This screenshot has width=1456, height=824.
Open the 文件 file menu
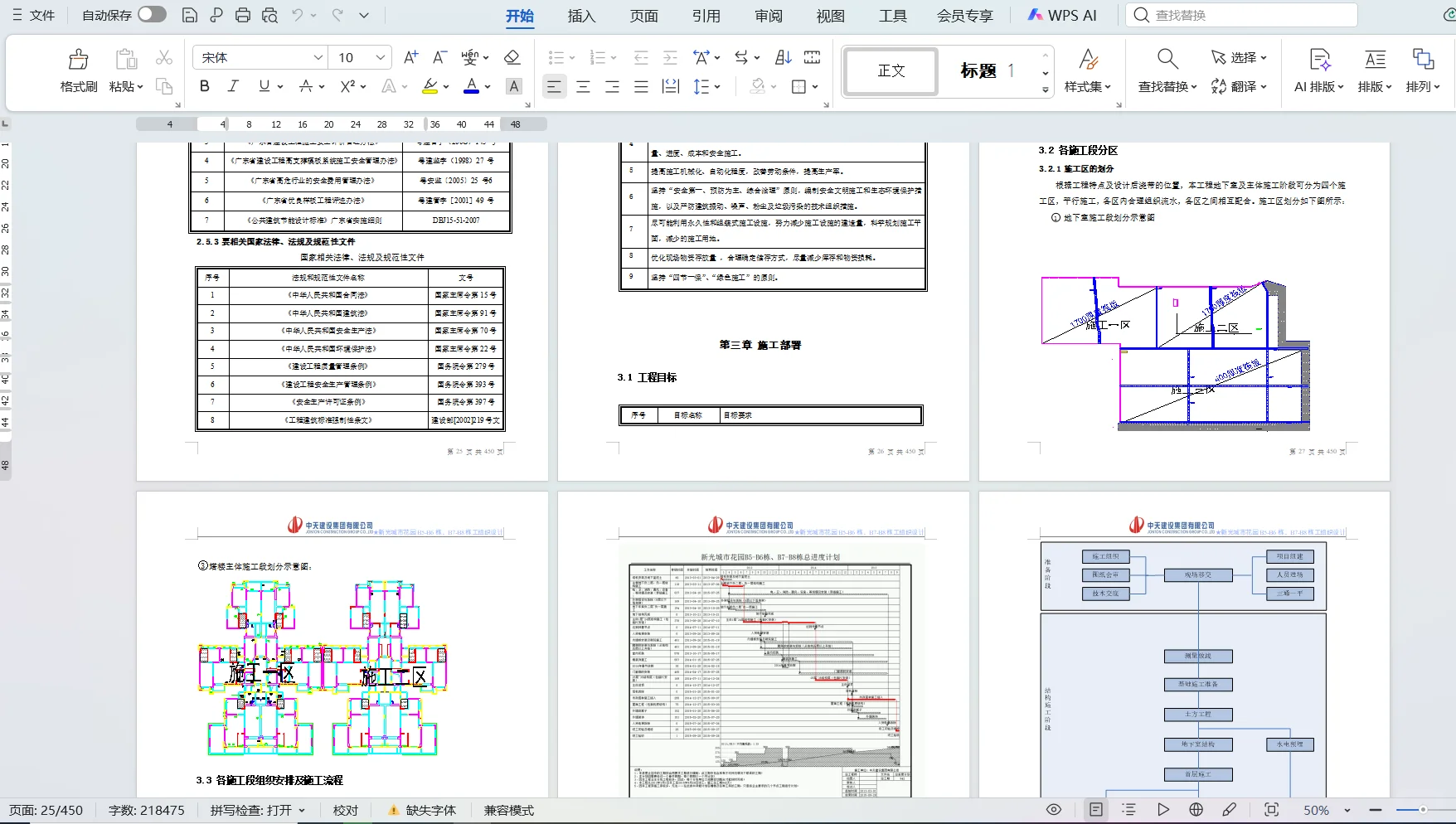point(33,15)
